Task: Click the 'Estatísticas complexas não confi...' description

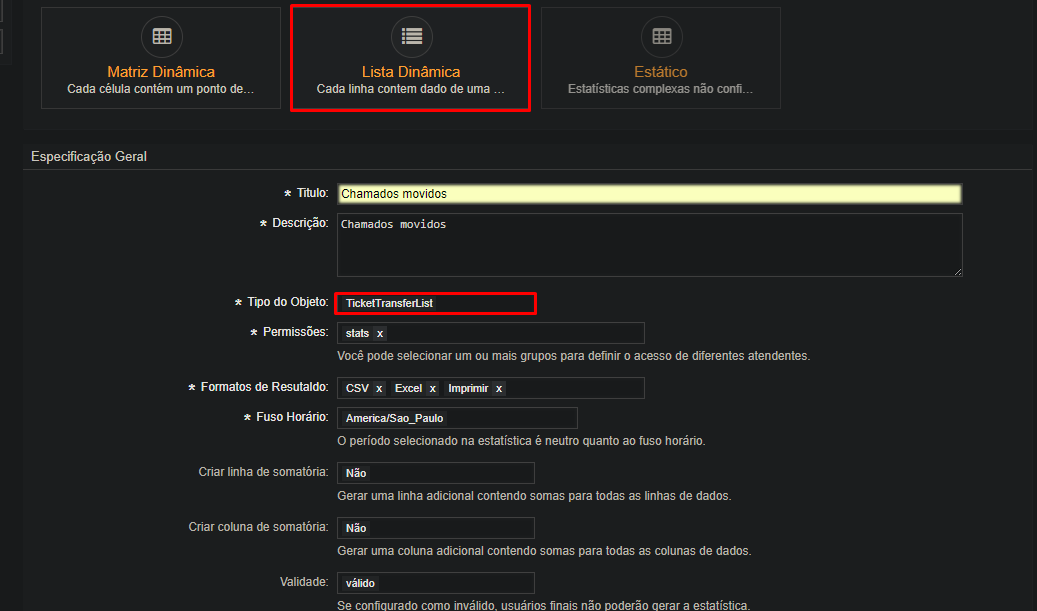Action: pyautogui.click(x=661, y=89)
